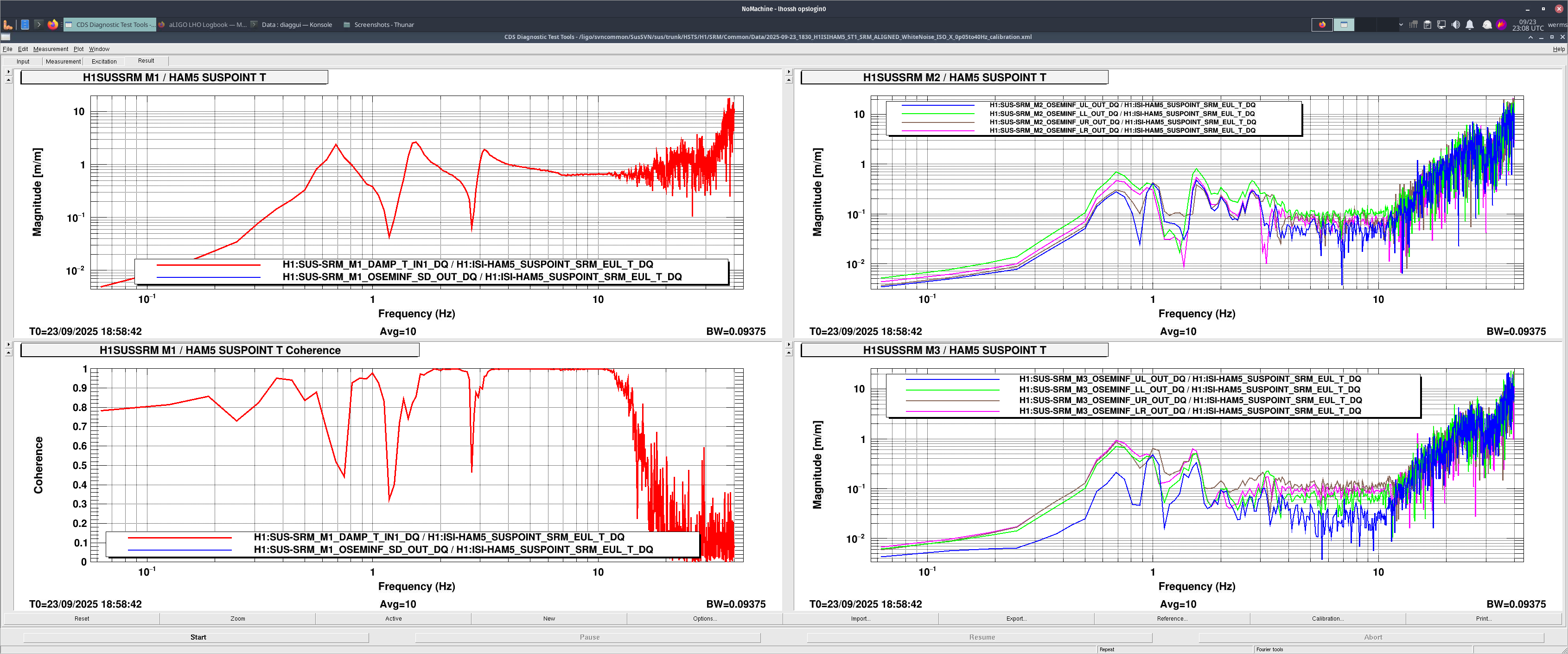
Task: Open the Measurement menu
Action: [x=51, y=49]
